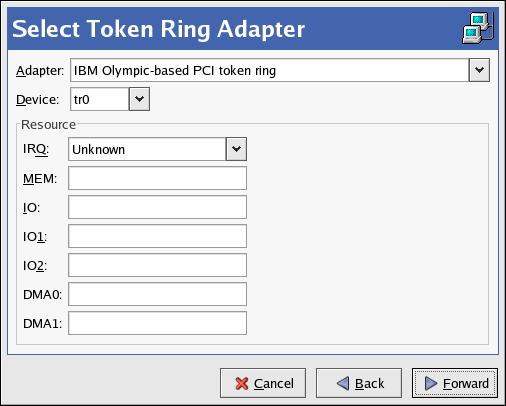The height and width of the screenshot is (406, 506).
Task: Click inside the IO1 text box
Action: [157, 236]
